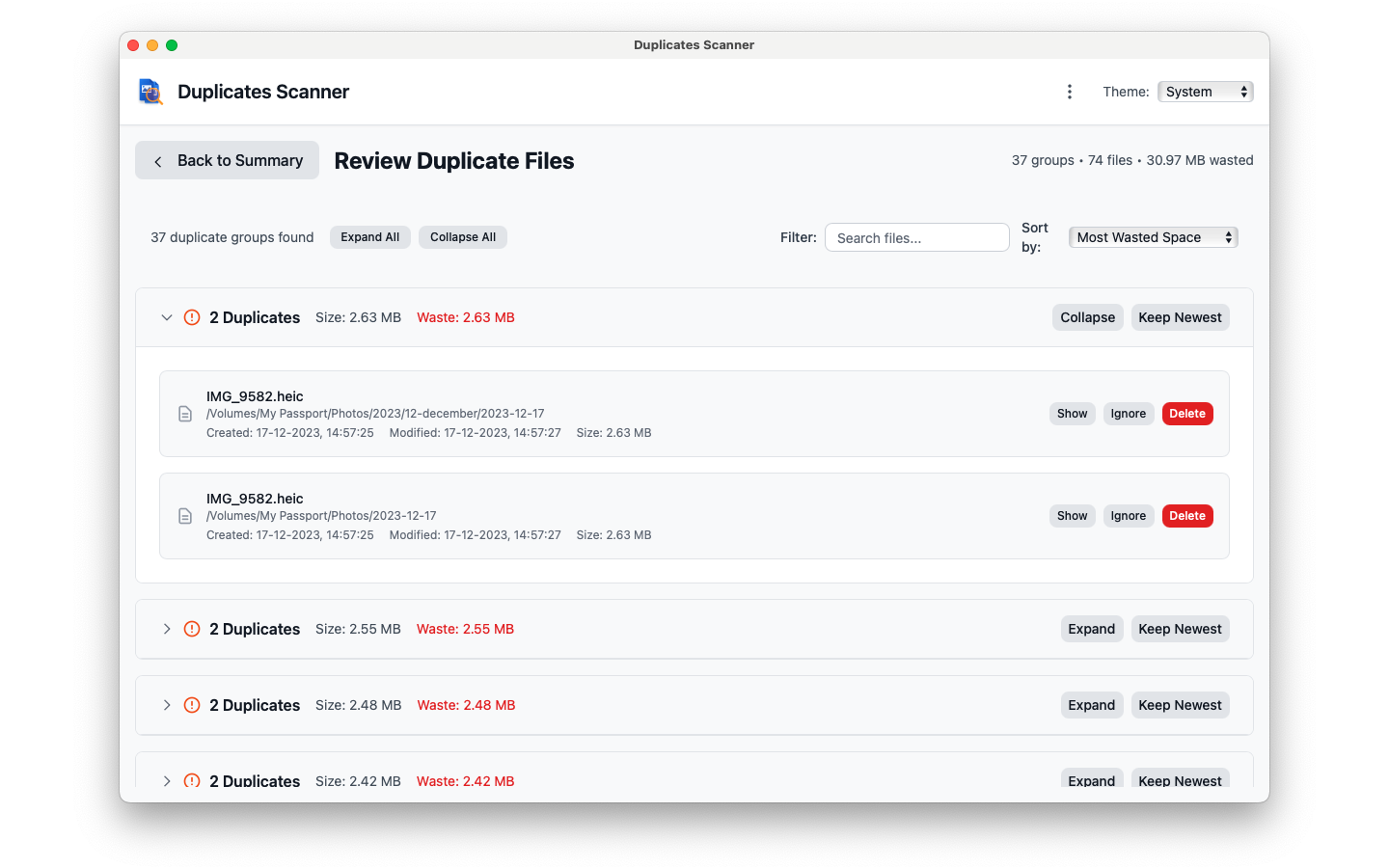Delete the IMG_9582.heic file in 12-december folder
Viewport: 1389px width, 868px height.
click(1187, 414)
